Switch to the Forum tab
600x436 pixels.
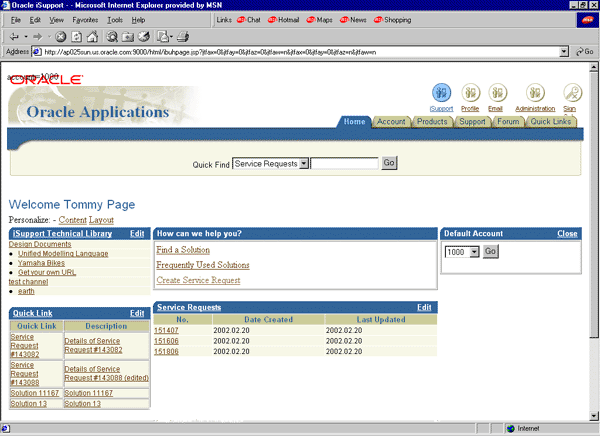(509, 122)
